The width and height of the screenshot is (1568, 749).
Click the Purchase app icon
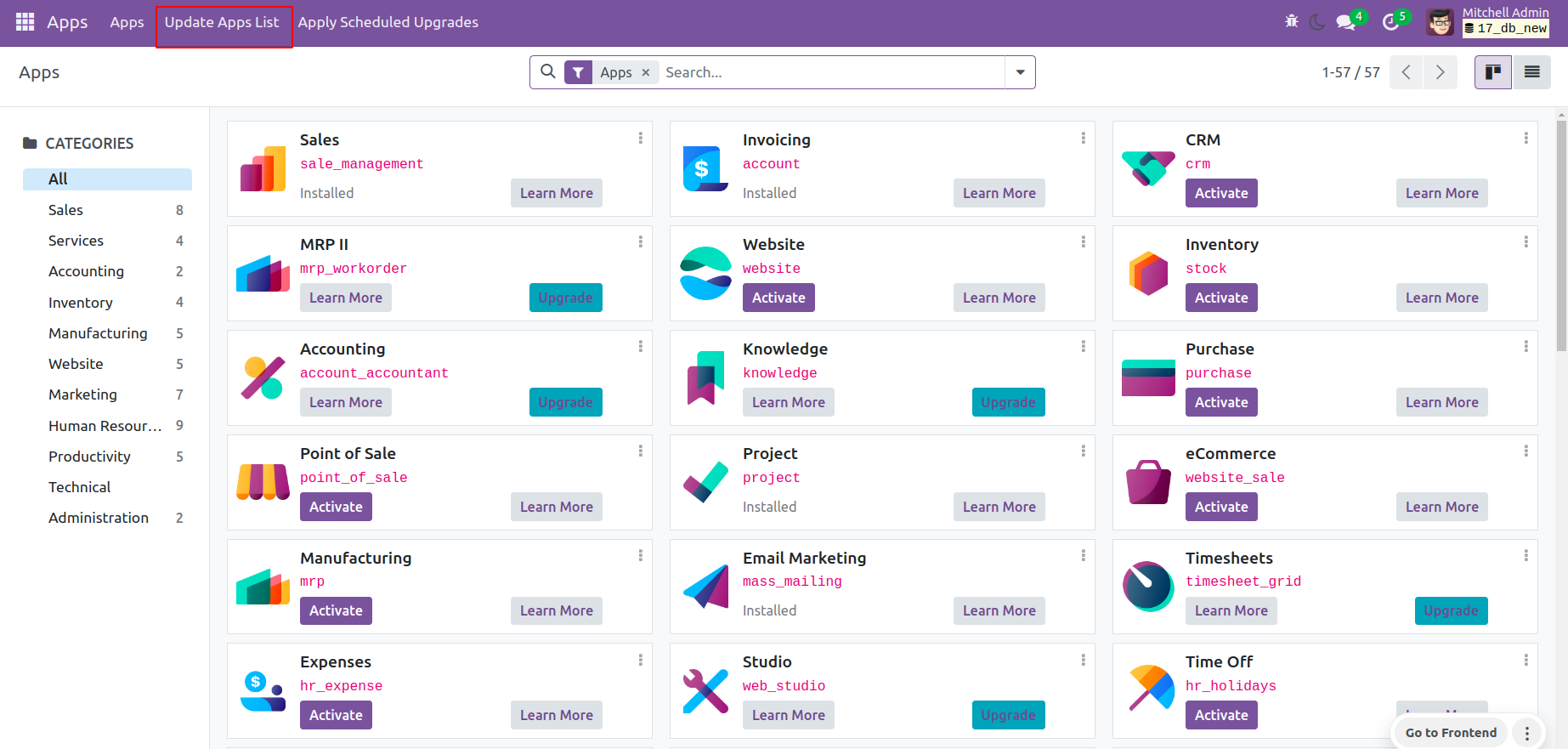[1149, 377]
